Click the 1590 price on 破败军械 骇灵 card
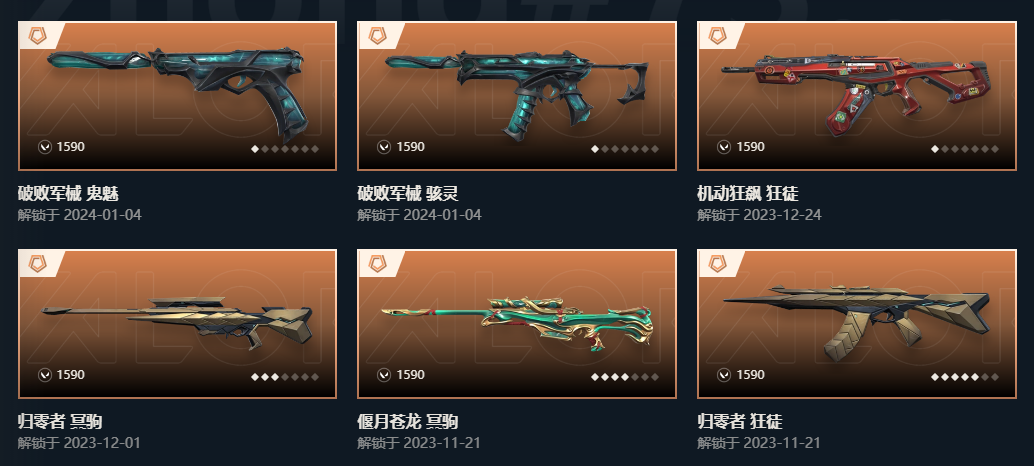This screenshot has width=1034, height=466. (410, 147)
